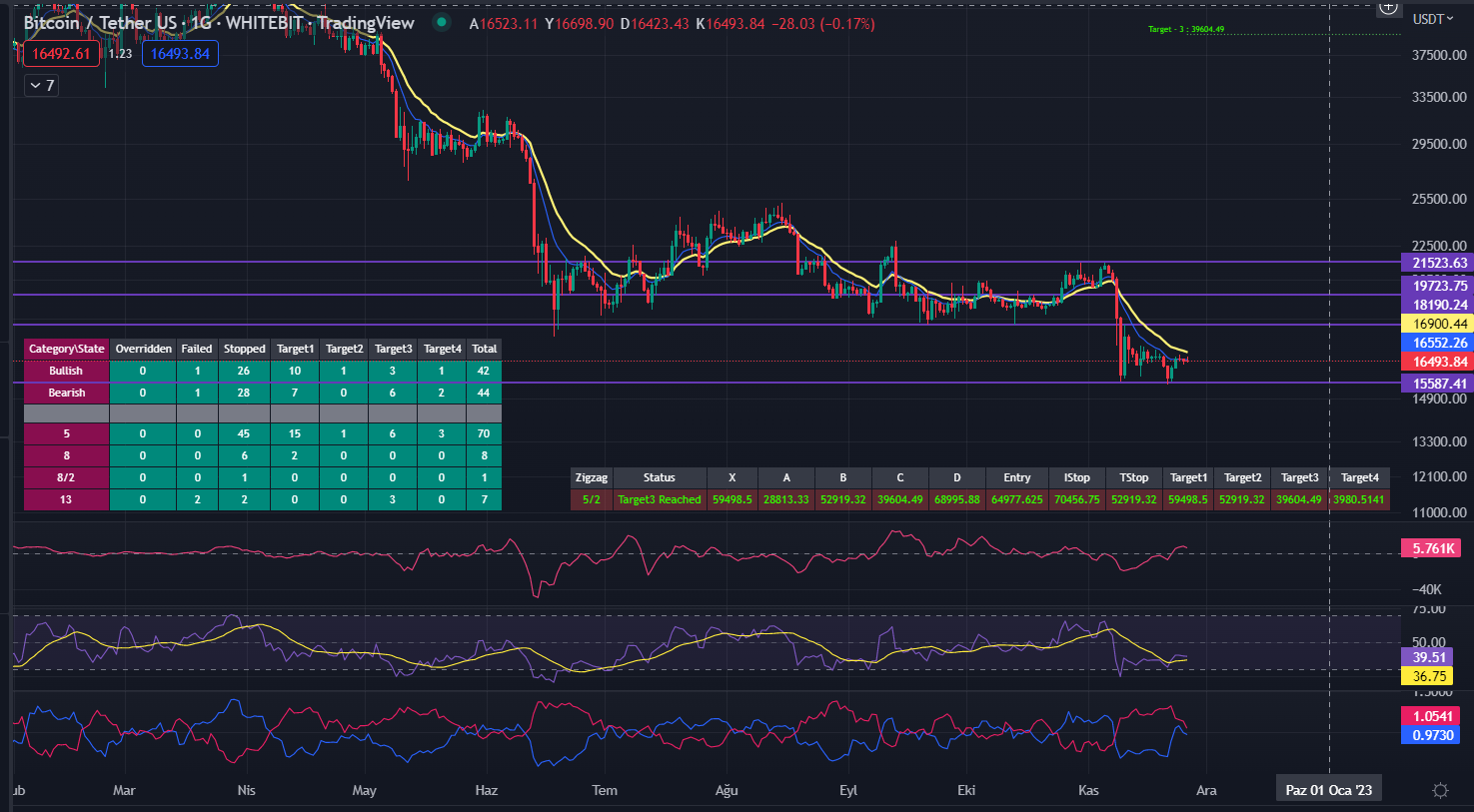Click the 'Failed' column header
Image resolution: width=1474 pixels, height=812 pixels.
click(197, 349)
